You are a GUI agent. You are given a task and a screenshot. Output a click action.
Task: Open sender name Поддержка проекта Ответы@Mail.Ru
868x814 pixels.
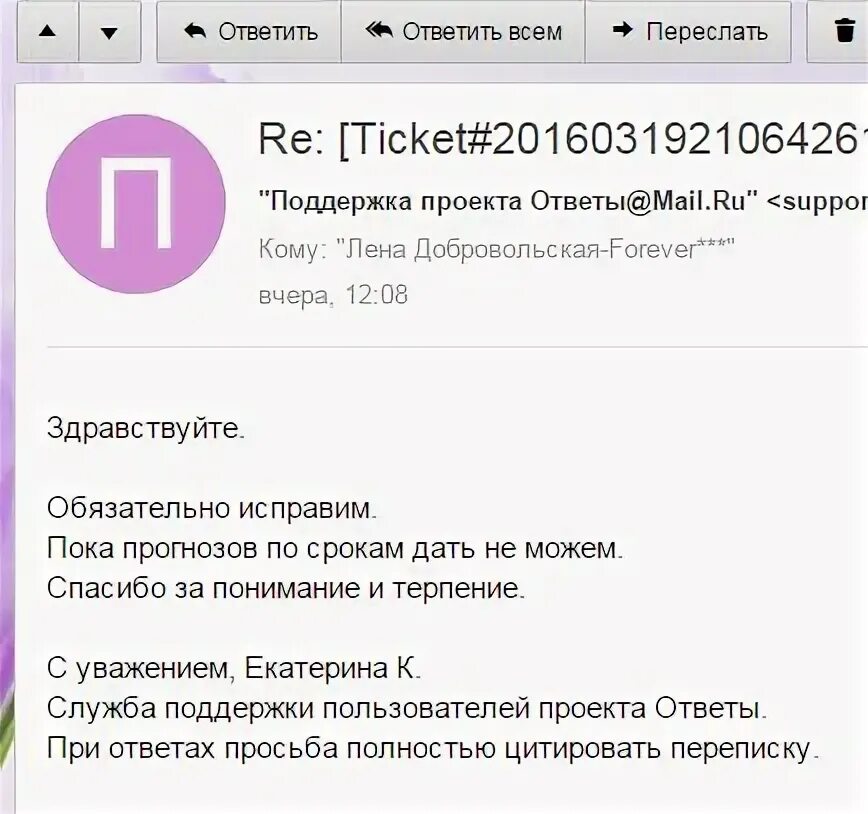click(x=508, y=200)
